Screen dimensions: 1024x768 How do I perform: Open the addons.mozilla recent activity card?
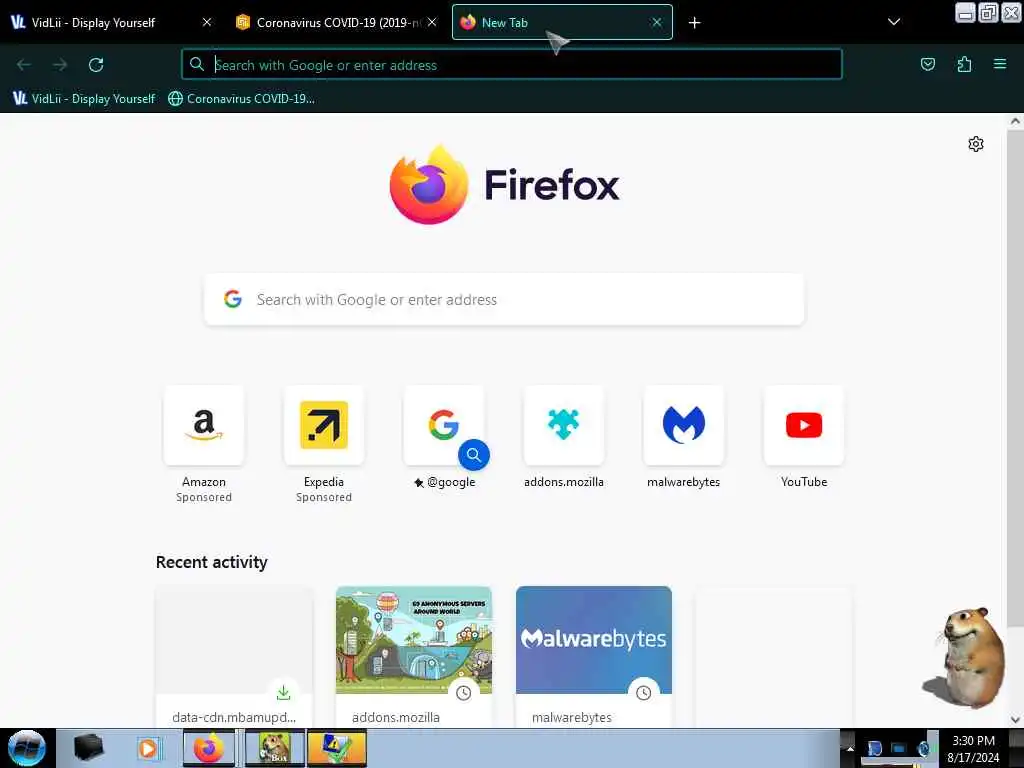[x=414, y=656]
